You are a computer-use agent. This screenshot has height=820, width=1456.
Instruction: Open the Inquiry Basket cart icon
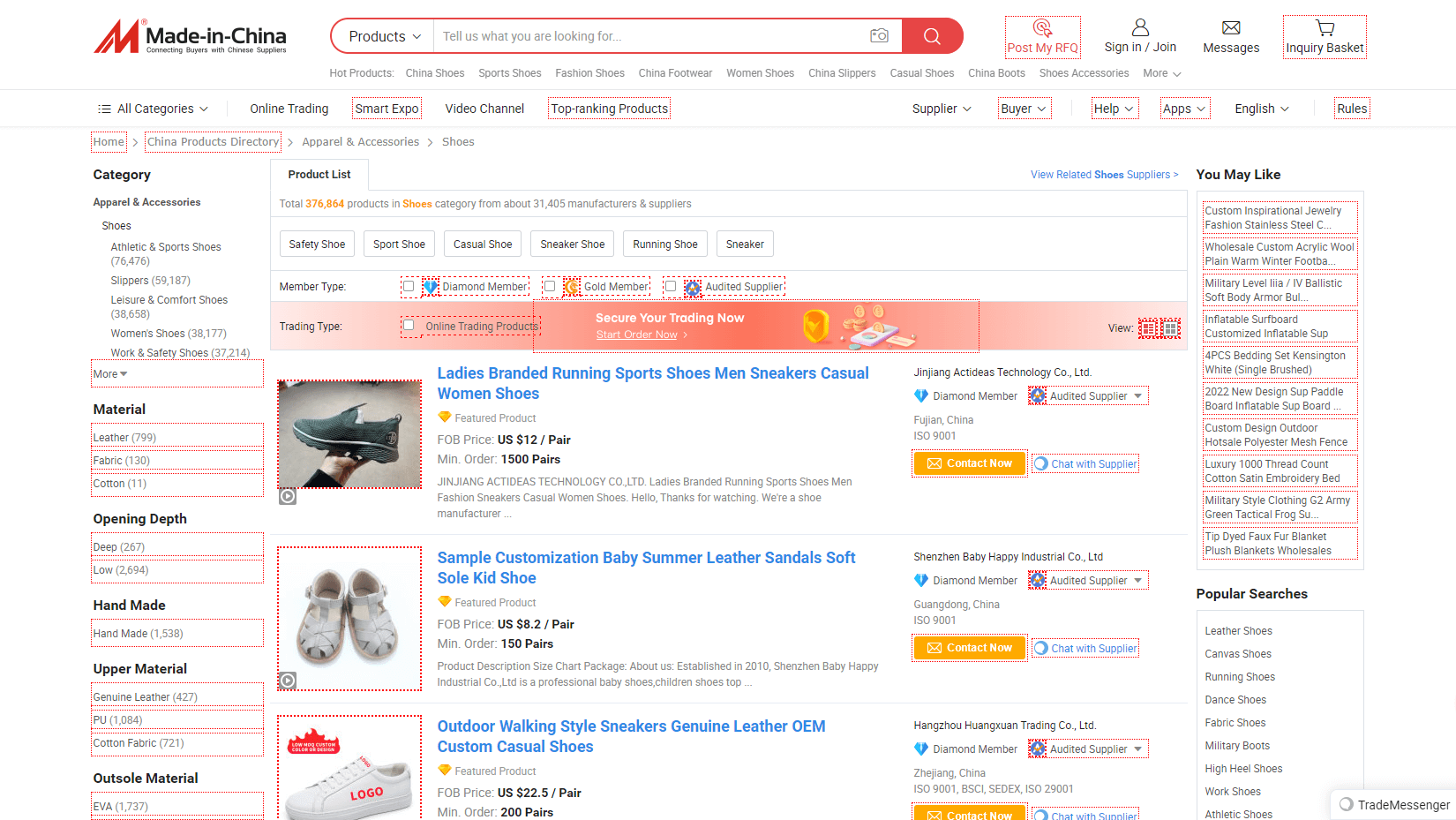pyautogui.click(x=1325, y=28)
